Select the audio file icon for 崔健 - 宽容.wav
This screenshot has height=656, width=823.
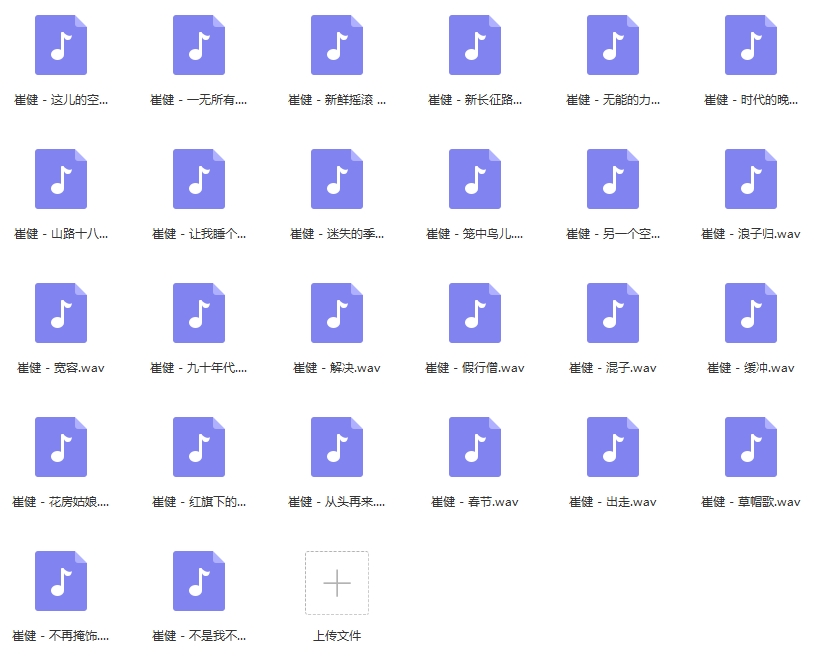(61, 313)
